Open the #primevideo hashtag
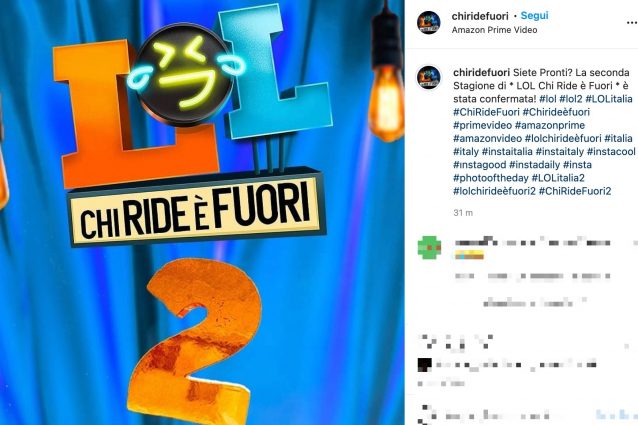This screenshot has height=425, width=638. 483,125
